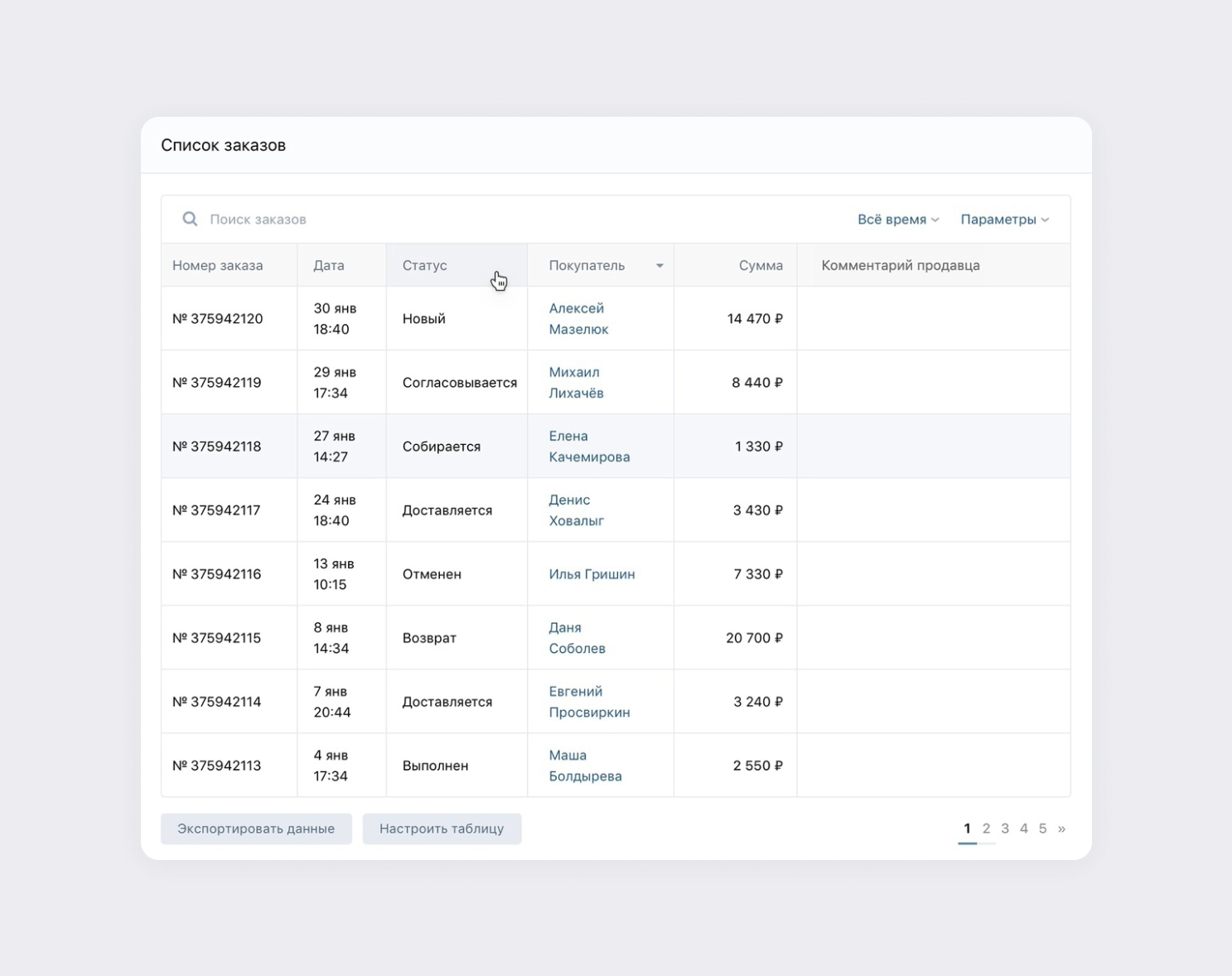
Task: Open buyer Елена Качемирова profile
Action: coord(589,446)
